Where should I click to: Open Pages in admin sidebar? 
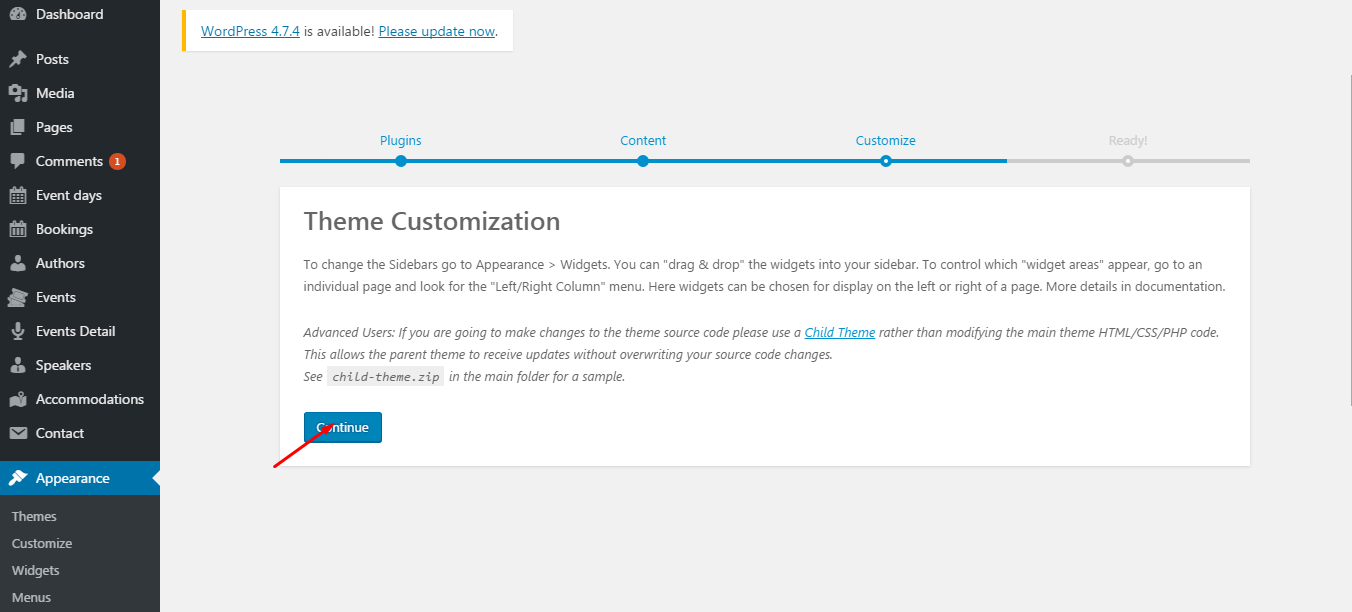[x=80, y=127]
